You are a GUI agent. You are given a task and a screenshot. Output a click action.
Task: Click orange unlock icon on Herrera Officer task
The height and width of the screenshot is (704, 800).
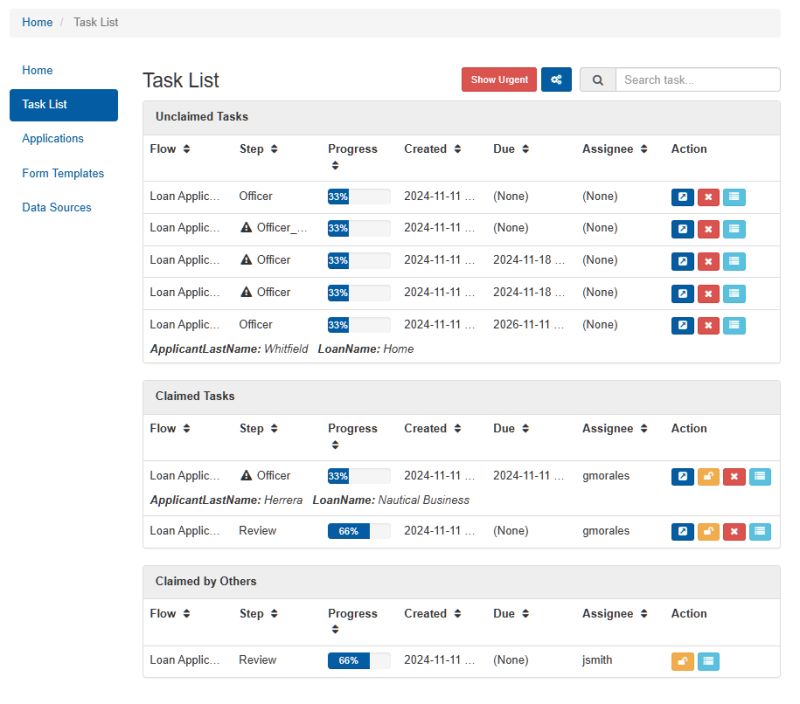click(708, 476)
